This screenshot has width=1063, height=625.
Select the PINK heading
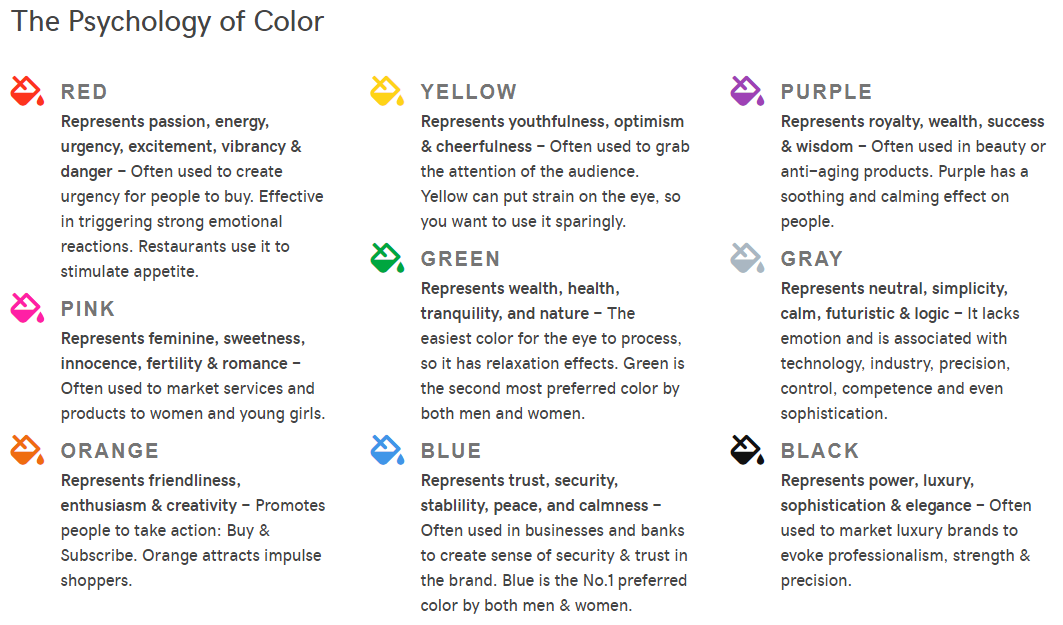coord(88,308)
